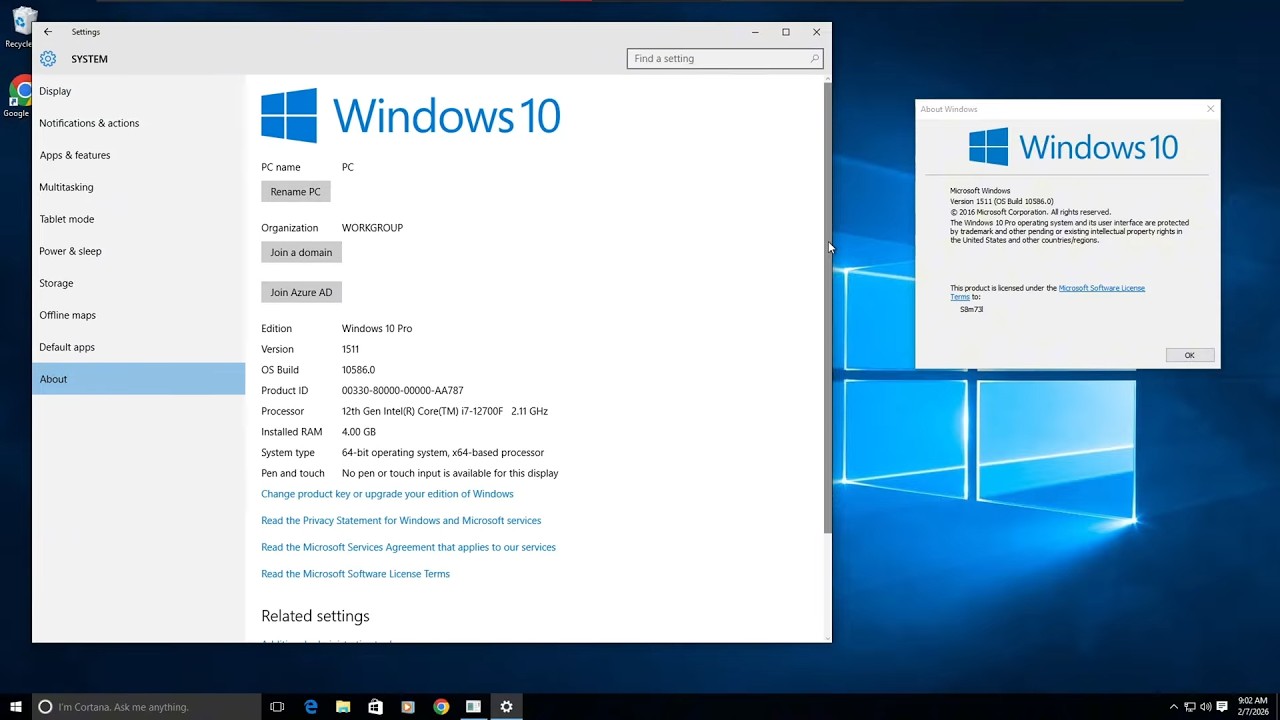Launch Microsoft Edge from the taskbar
This screenshot has width=1280, height=720.
[x=311, y=707]
